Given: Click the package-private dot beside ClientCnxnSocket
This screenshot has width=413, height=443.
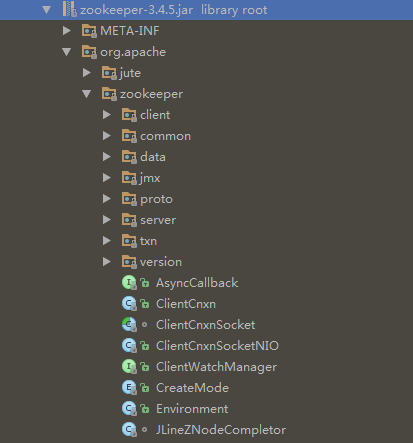Looking at the screenshot, I should pos(144,324).
